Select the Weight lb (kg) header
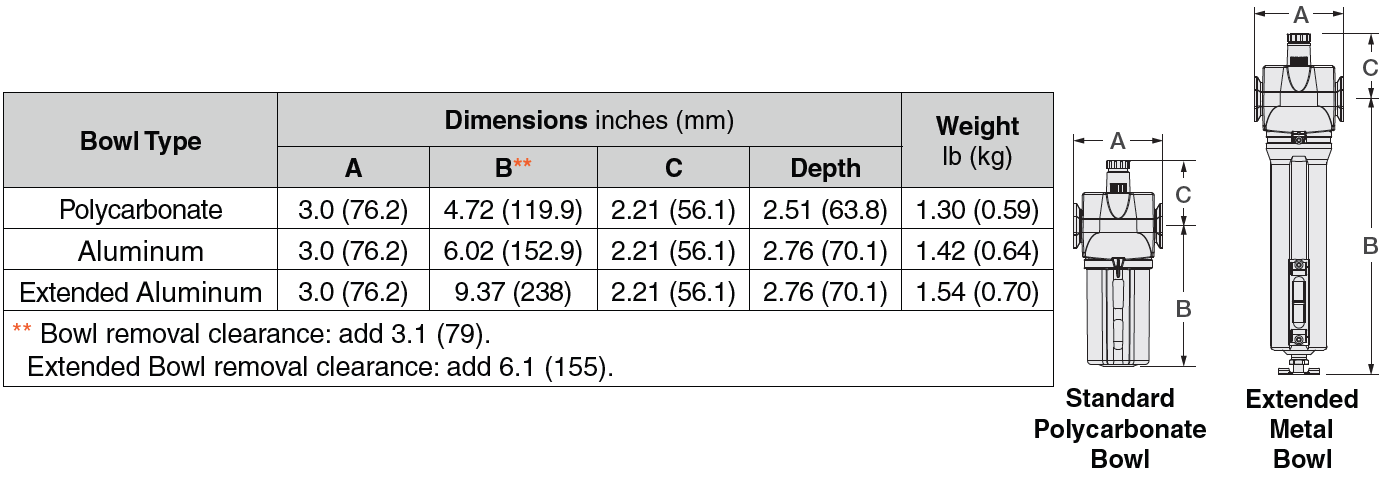 pyautogui.click(x=977, y=140)
